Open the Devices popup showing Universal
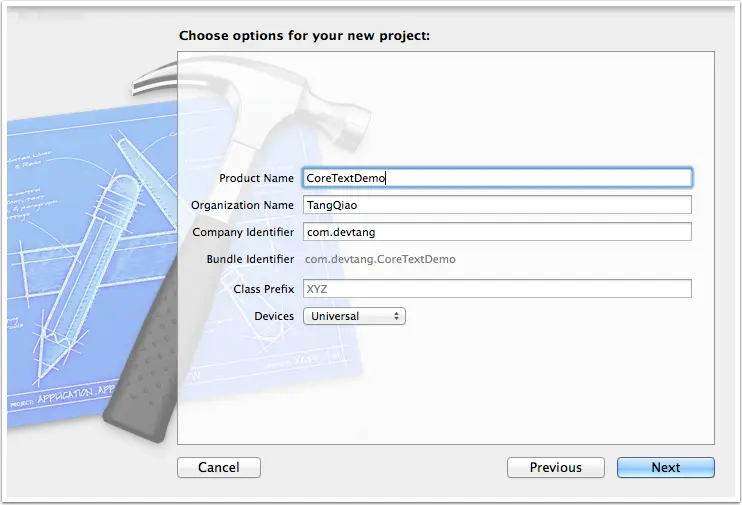 [354, 316]
